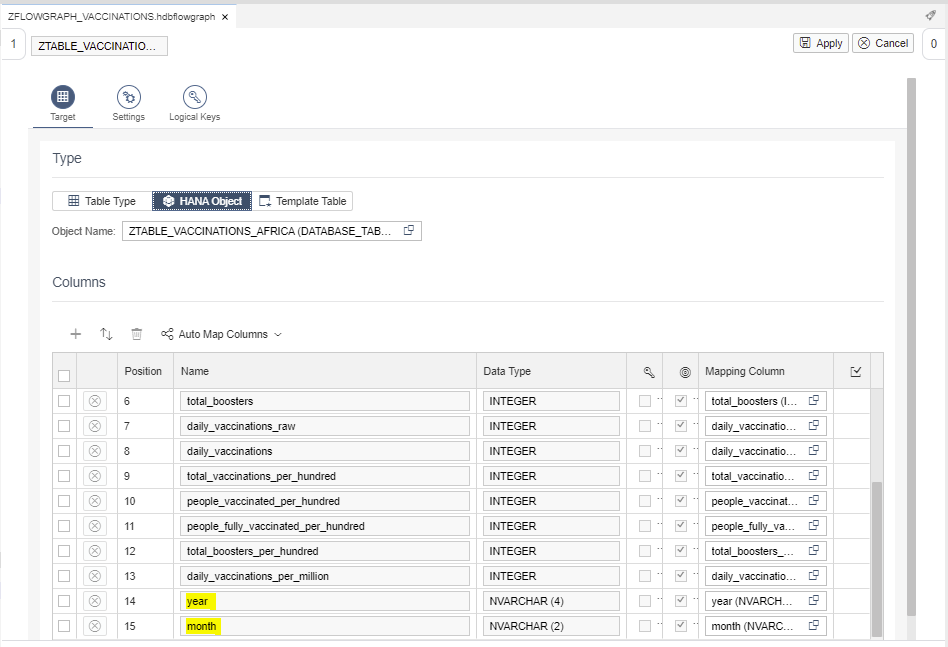Screen dimensions: 948x647
Task: Select row checkbox for total_boosters
Action: pos(64,401)
